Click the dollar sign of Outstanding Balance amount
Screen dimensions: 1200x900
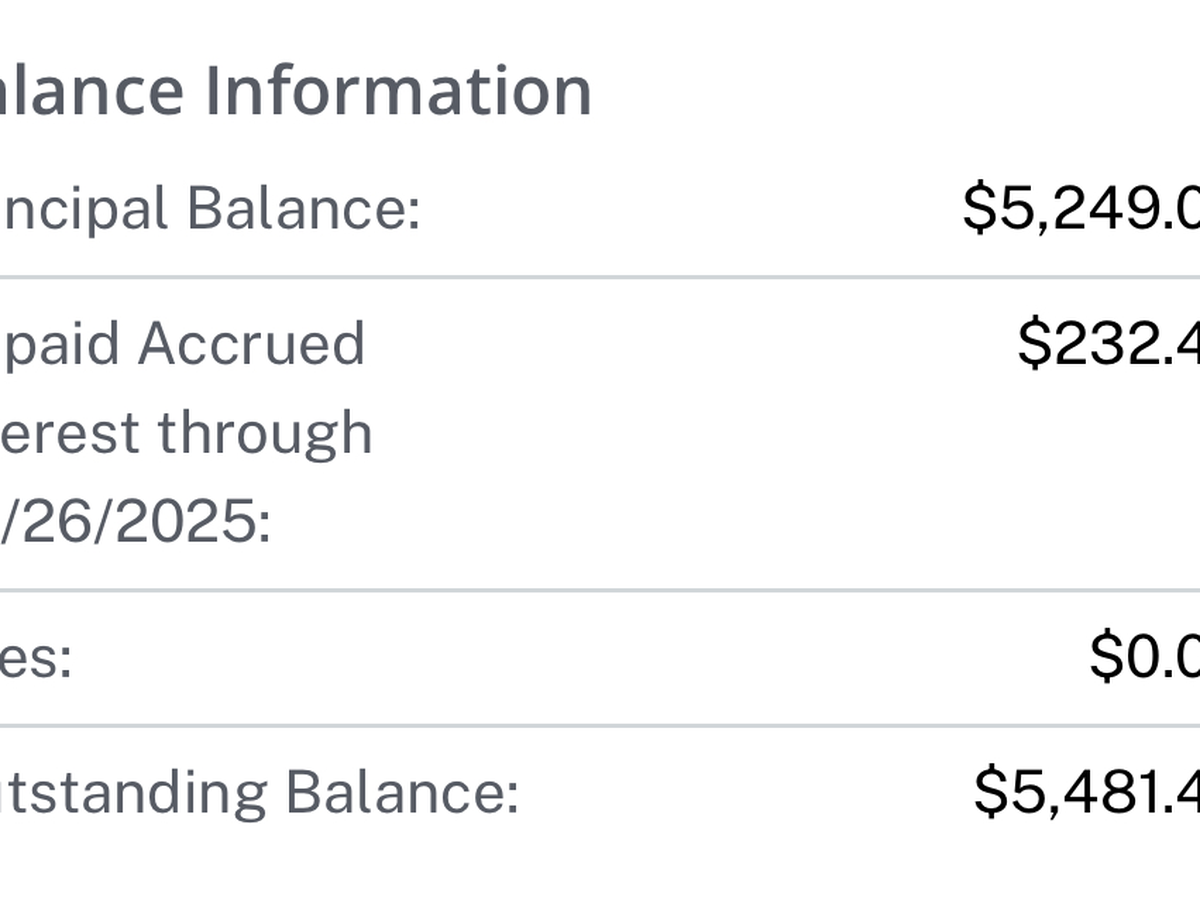point(989,792)
